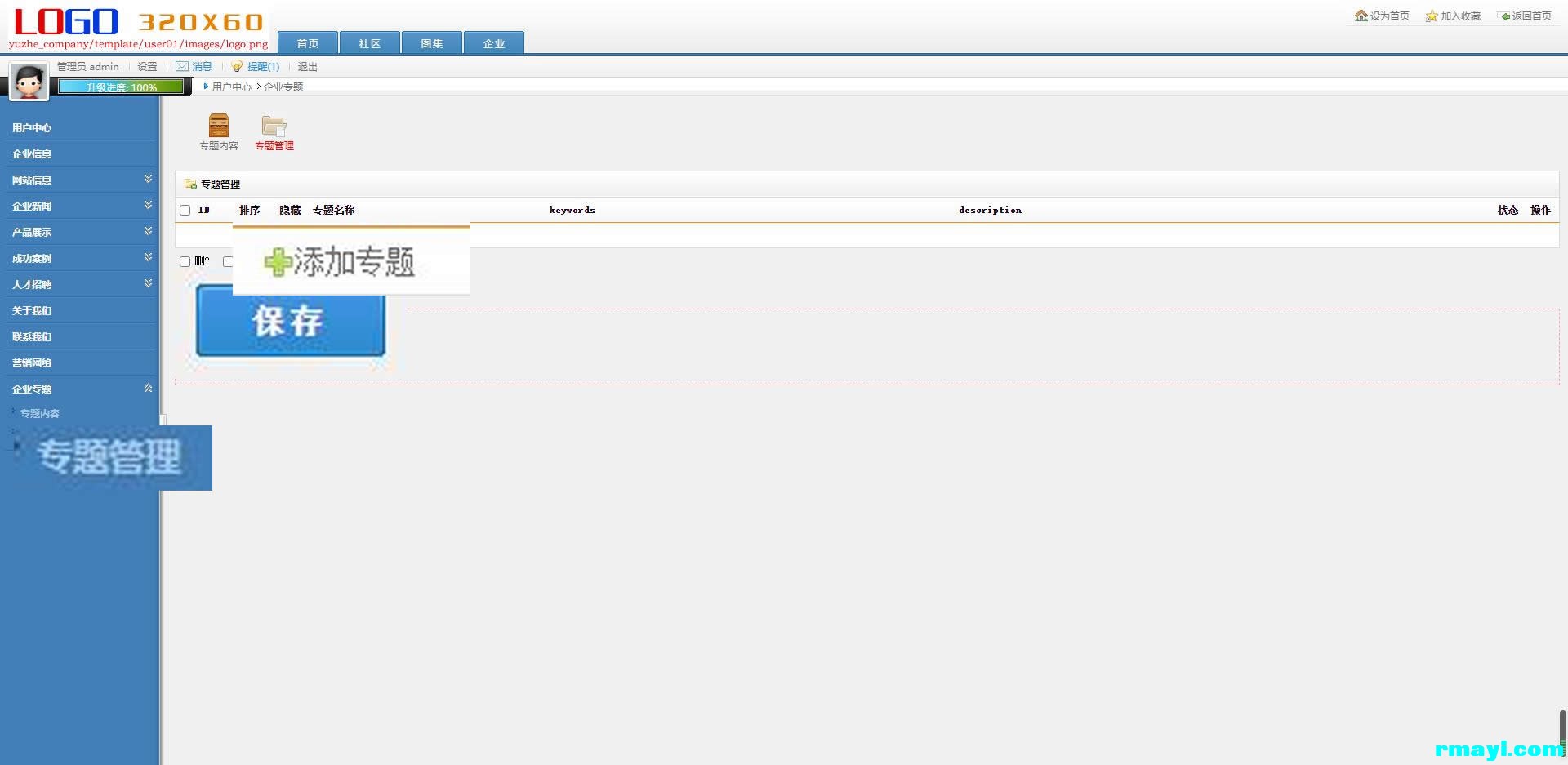The image size is (1568, 765).
Task: Expand the 产品展示 sidebar section
Action: pyautogui.click(x=148, y=231)
